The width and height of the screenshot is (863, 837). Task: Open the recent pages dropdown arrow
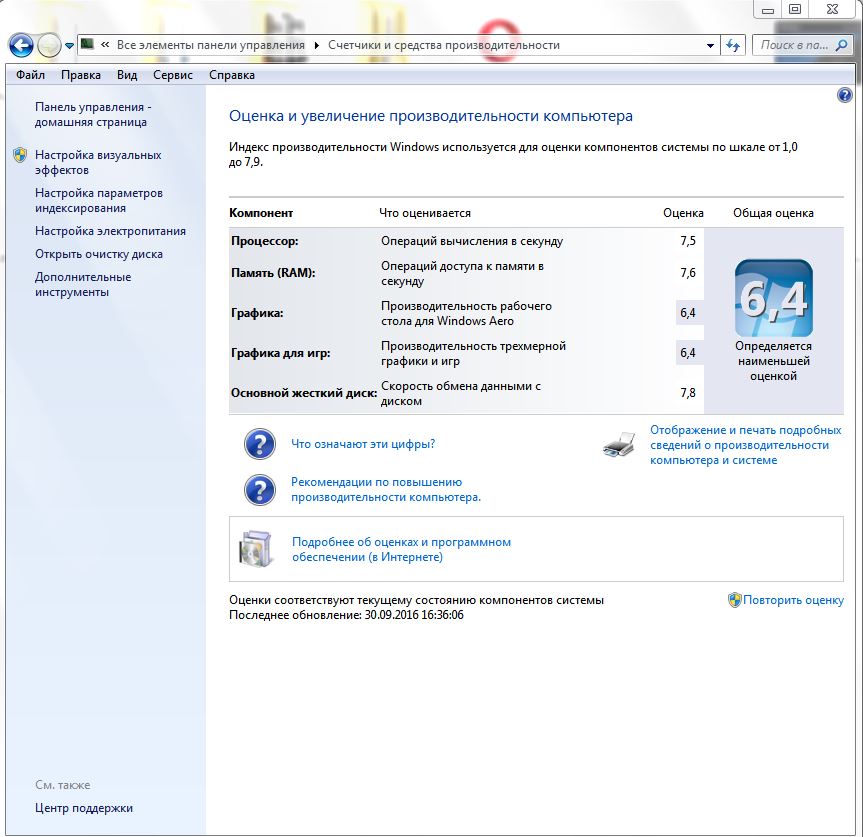click(69, 46)
